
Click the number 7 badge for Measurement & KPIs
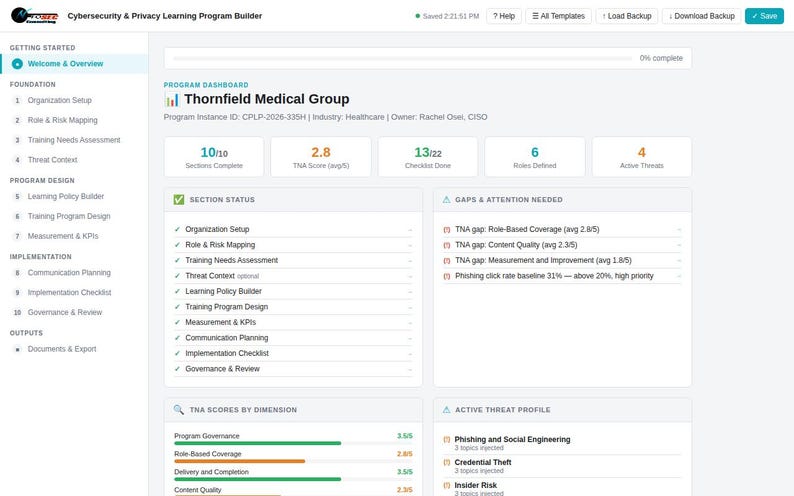[17, 236]
